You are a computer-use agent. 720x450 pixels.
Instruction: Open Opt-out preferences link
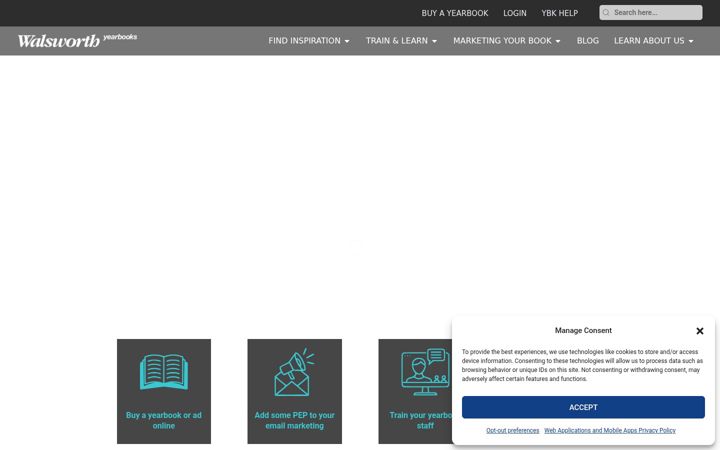(x=512, y=431)
